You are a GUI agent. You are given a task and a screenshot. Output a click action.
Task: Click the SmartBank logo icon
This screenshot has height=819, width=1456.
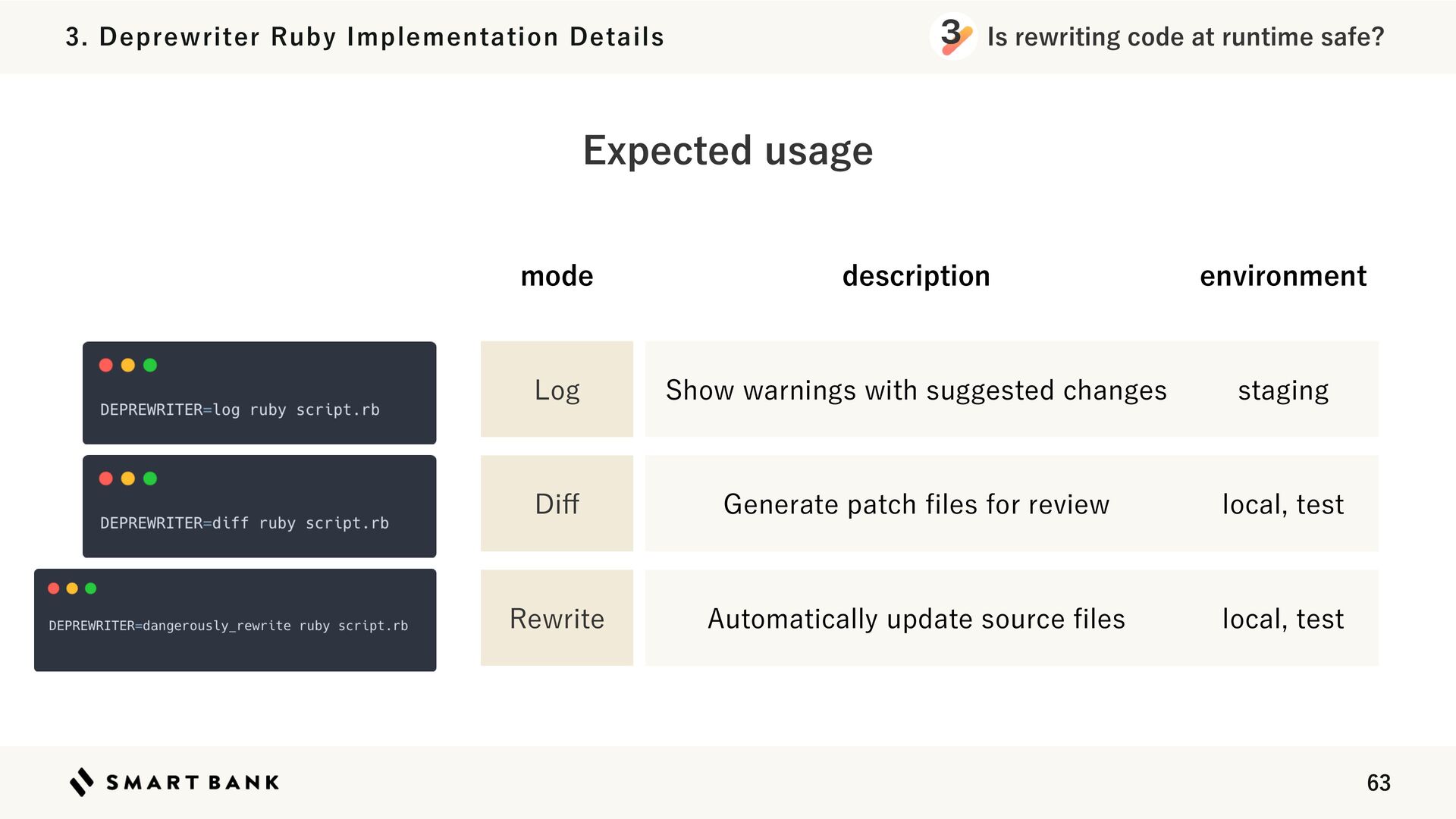(82, 782)
